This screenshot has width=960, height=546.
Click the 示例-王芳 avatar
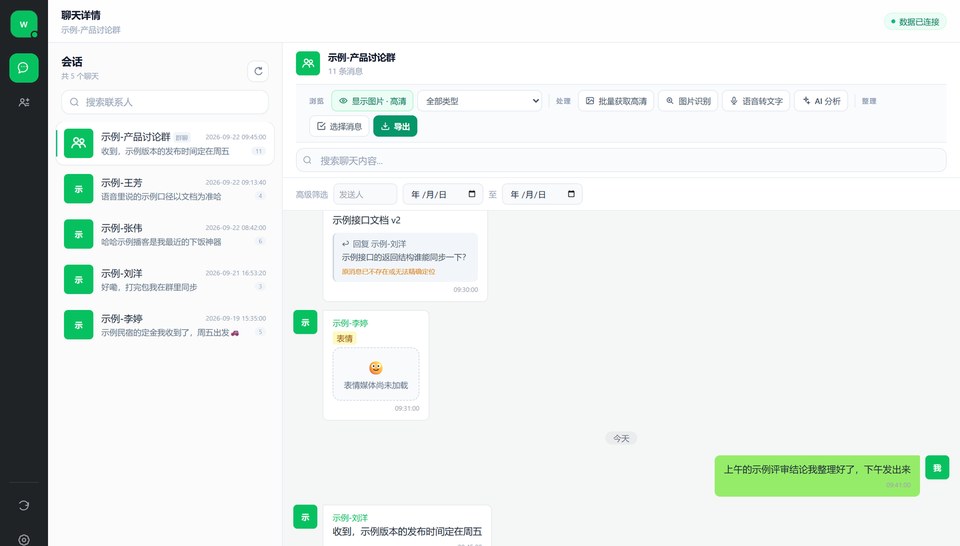tap(78, 189)
